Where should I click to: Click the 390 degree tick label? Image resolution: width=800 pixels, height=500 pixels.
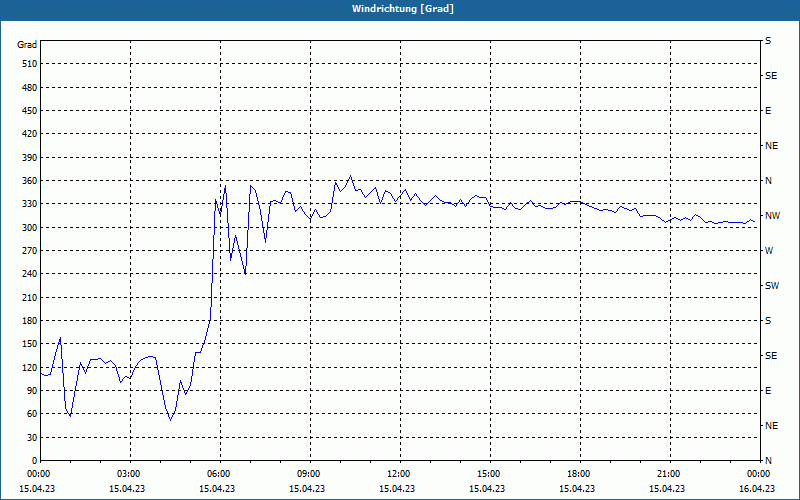point(30,158)
